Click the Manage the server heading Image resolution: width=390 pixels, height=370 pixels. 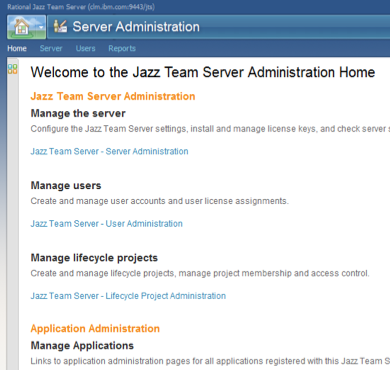78,113
